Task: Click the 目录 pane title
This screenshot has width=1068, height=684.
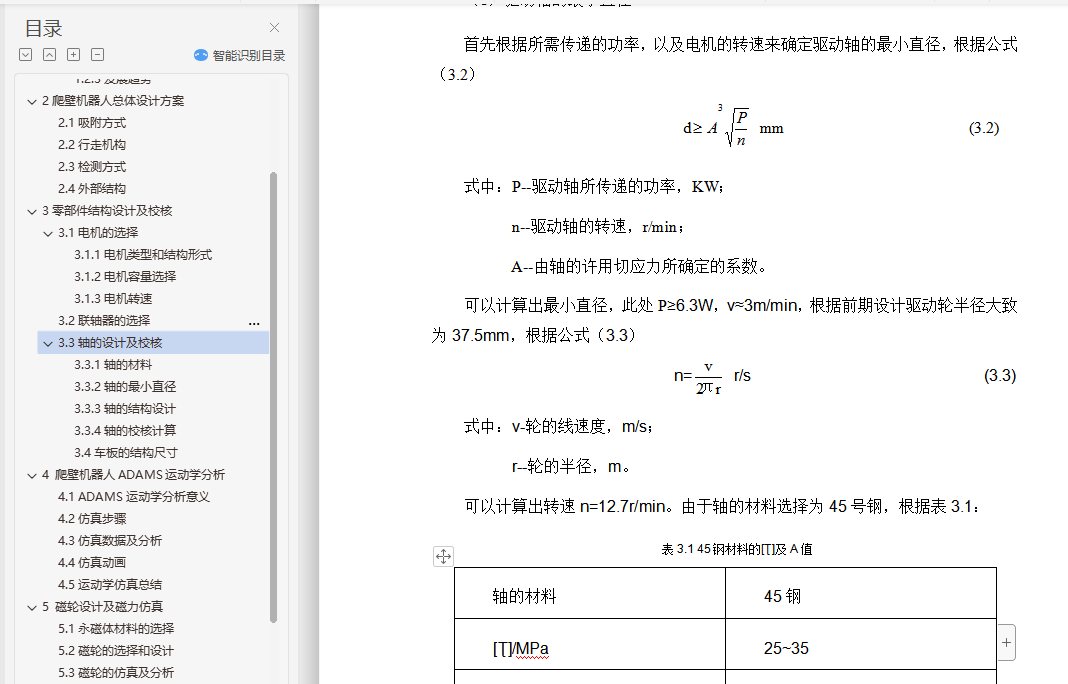Action: click(x=44, y=29)
